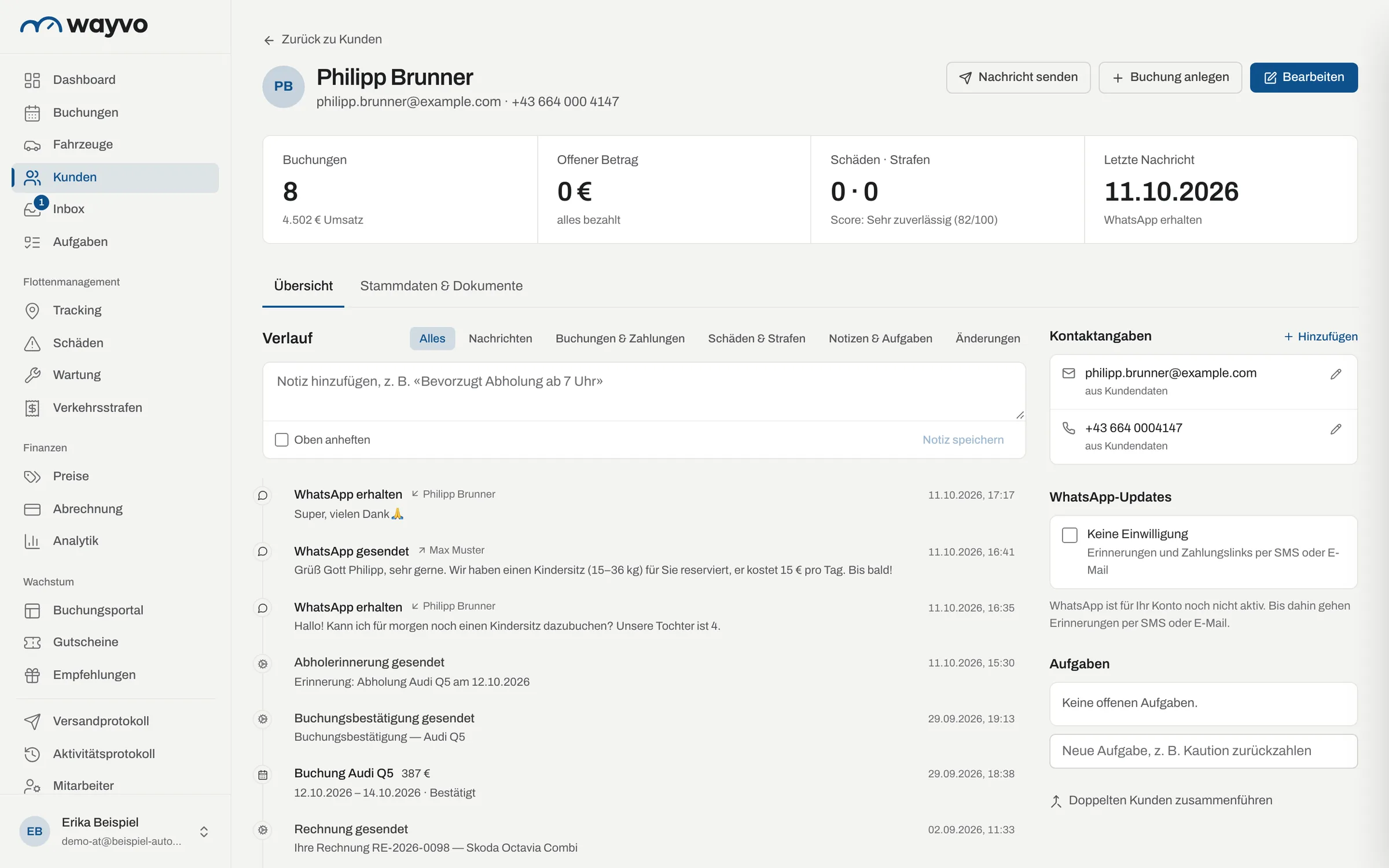Filter Verlauf by Schäden & Strafen
Image resolution: width=1389 pixels, height=868 pixels.
click(x=756, y=339)
